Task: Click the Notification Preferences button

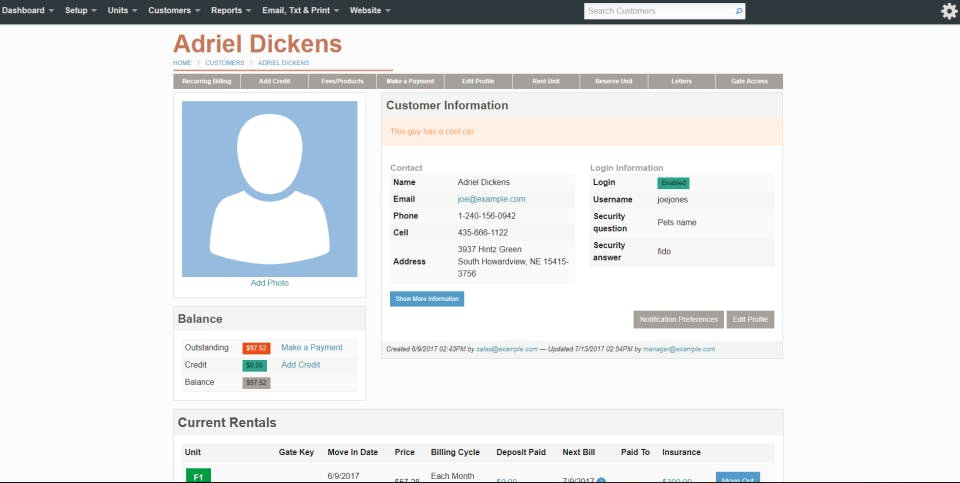Action: click(678, 320)
